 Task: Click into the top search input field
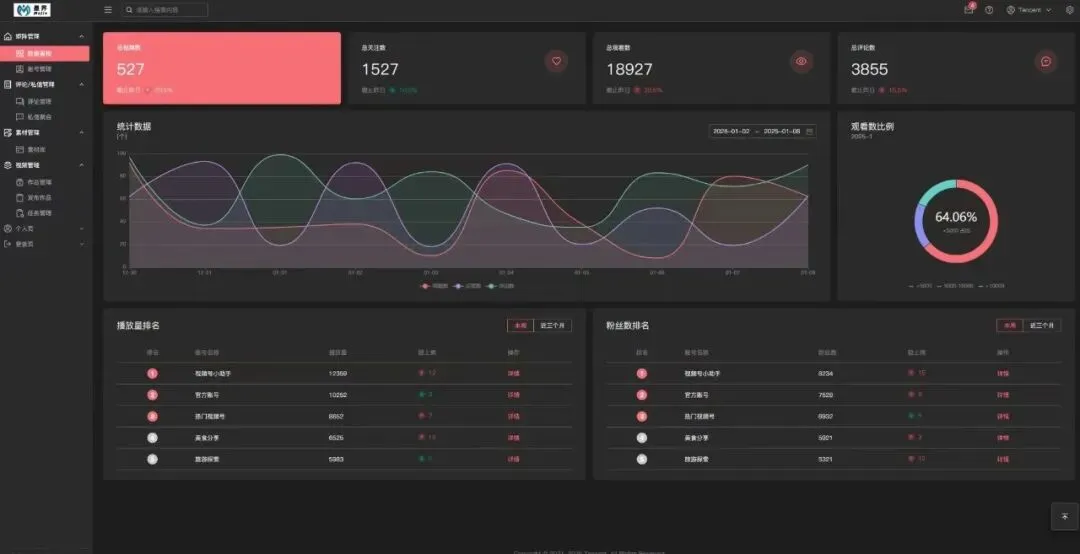click(x=165, y=10)
